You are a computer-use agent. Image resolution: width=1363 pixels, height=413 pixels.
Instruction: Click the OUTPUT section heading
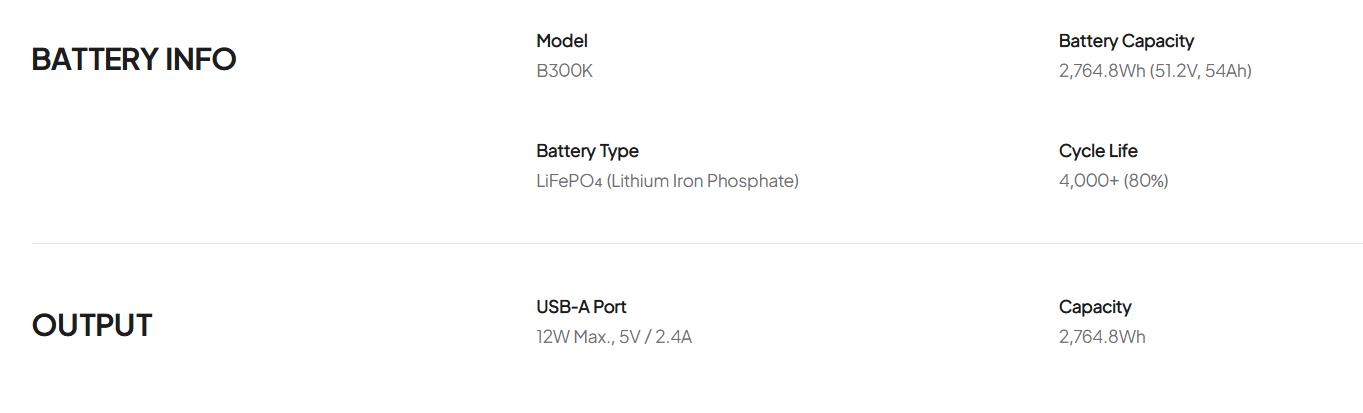(x=92, y=326)
